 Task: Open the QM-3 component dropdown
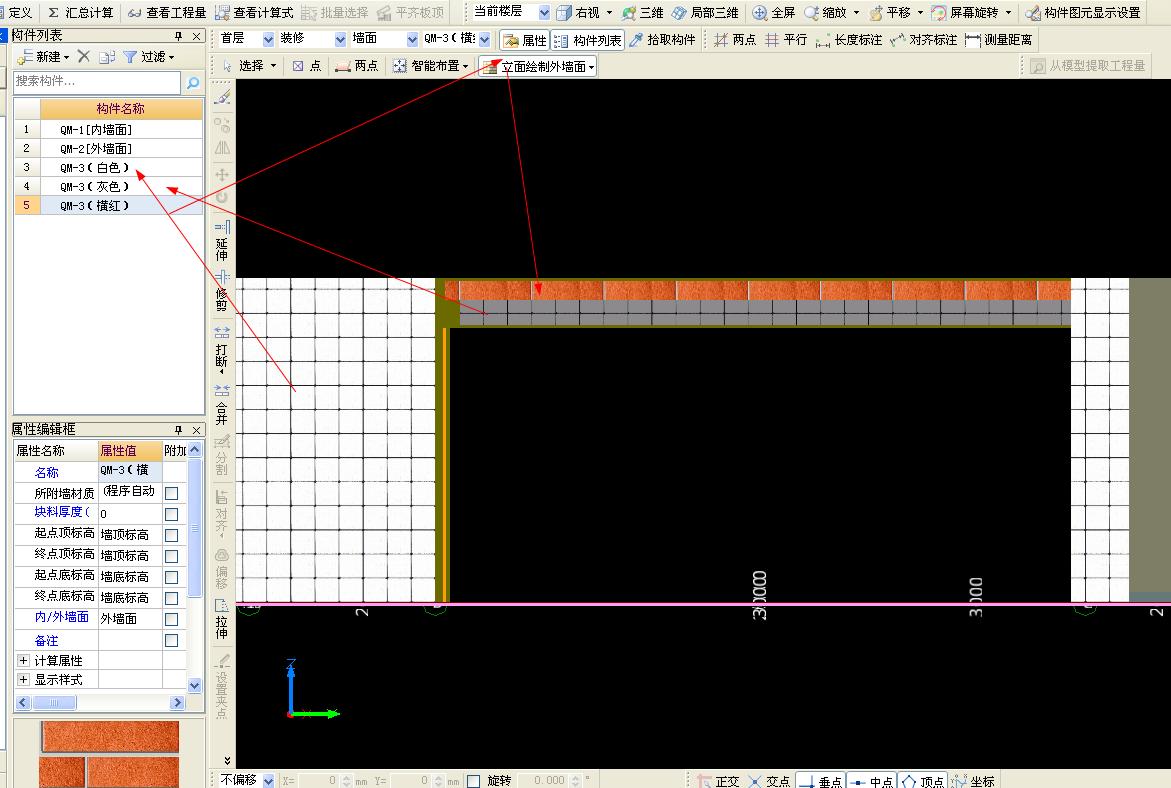point(484,39)
